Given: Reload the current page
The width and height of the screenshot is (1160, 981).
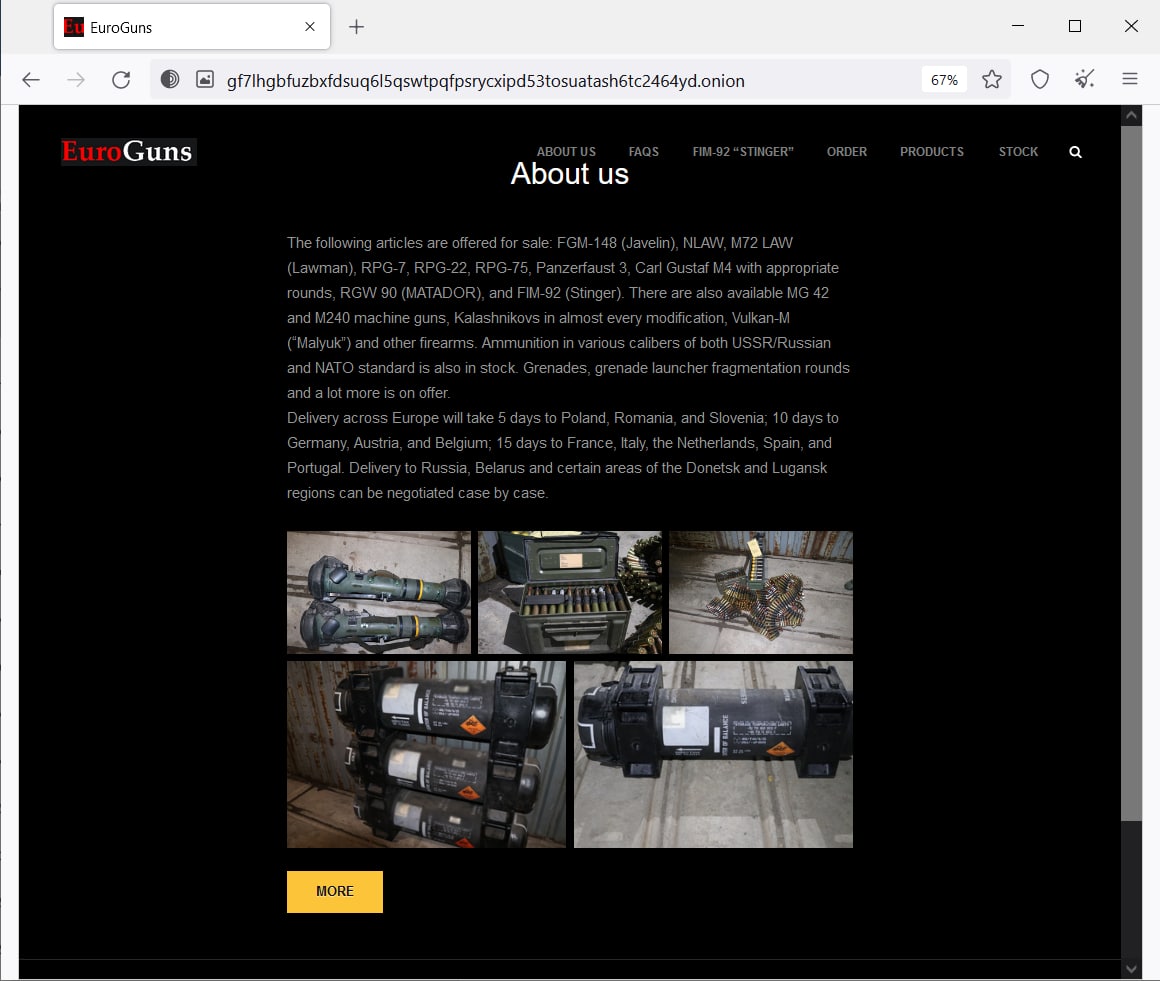Looking at the screenshot, I should tap(121, 80).
